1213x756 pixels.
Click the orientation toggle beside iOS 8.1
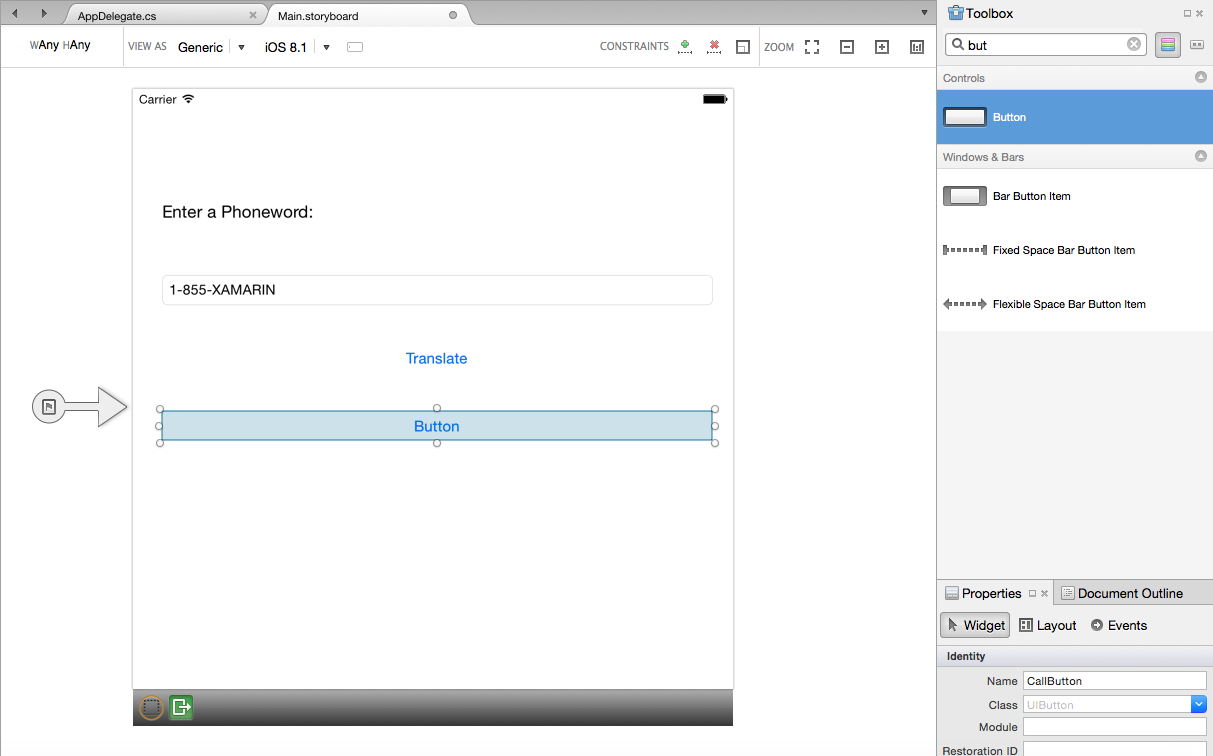click(x=355, y=47)
